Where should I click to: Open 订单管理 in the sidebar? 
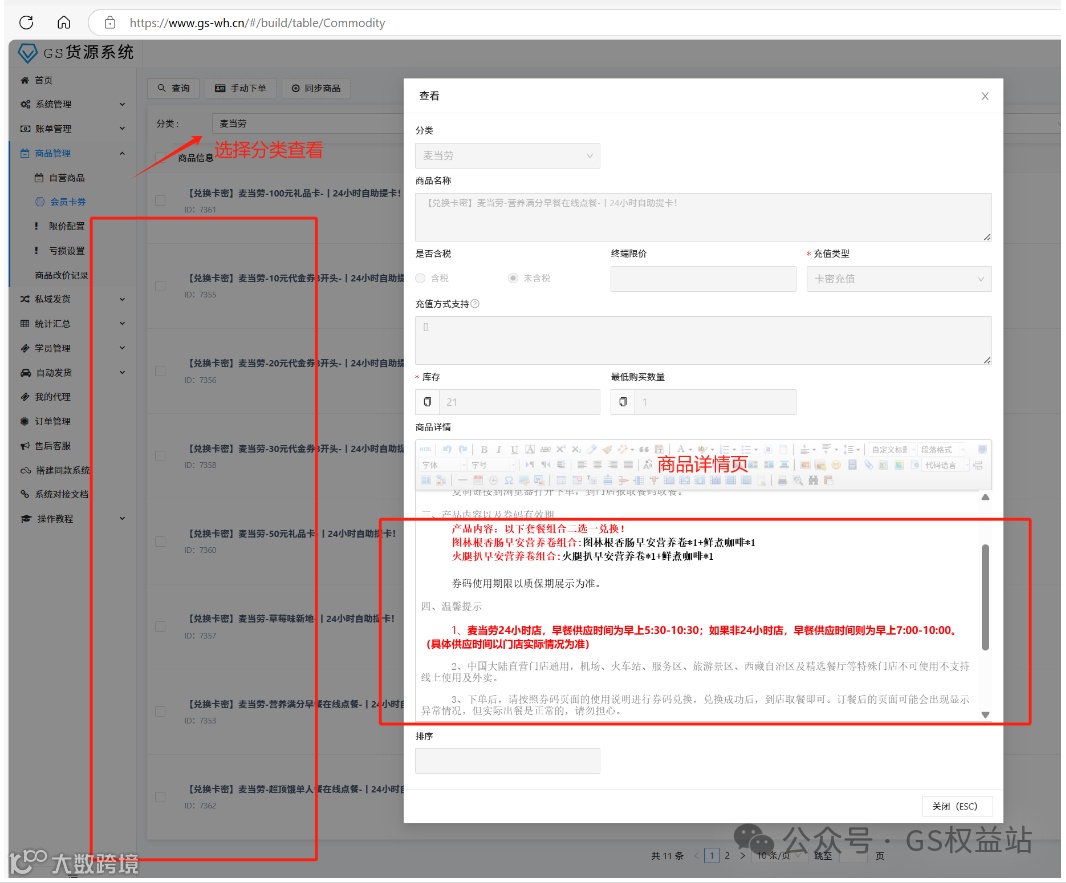(x=52, y=421)
